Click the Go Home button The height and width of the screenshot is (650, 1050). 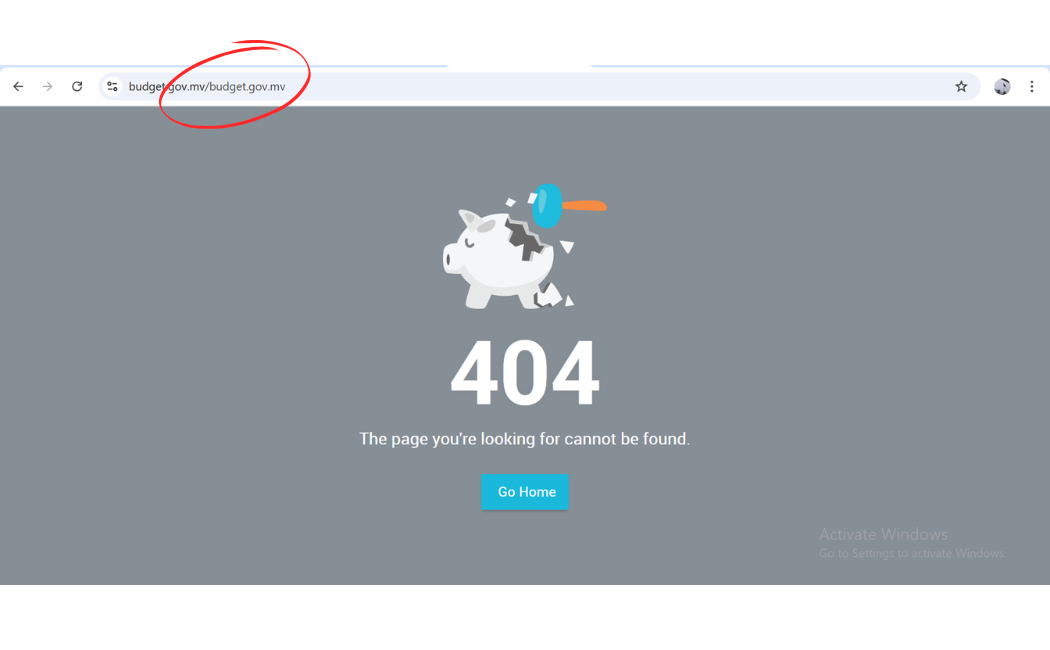525,492
